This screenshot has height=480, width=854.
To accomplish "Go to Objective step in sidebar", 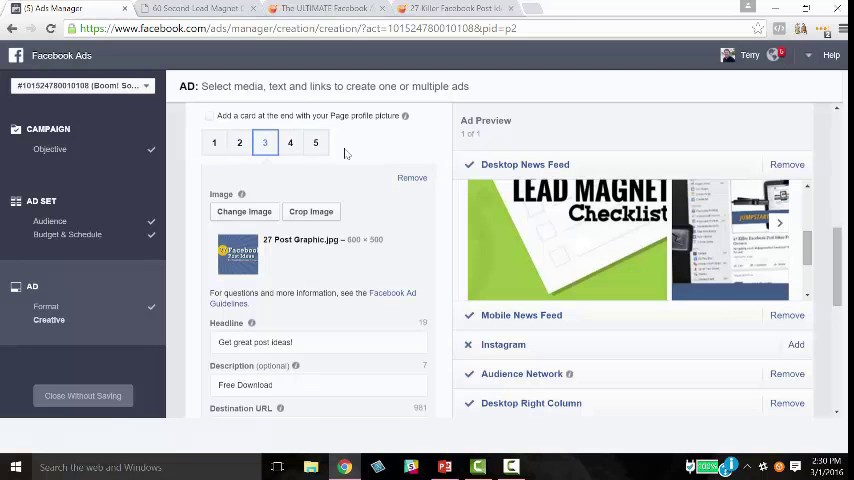I will tap(50, 149).
